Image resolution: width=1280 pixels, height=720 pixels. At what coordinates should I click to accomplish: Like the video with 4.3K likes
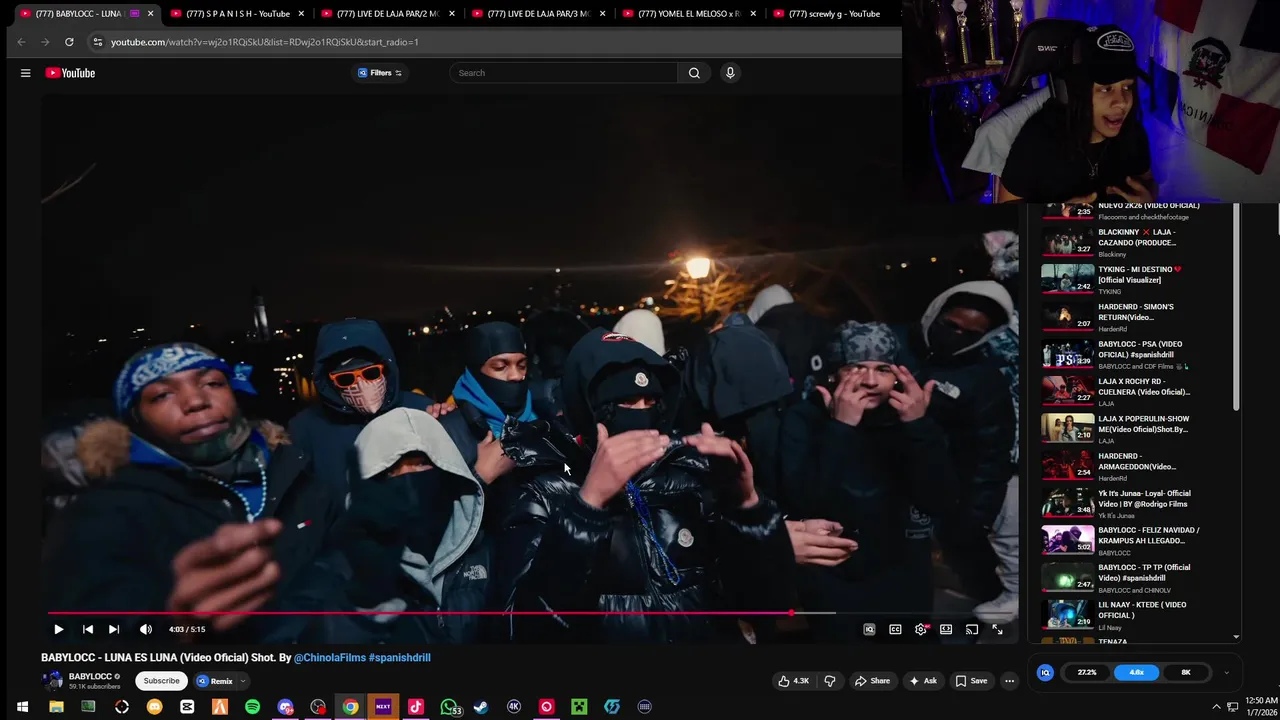tap(794, 681)
